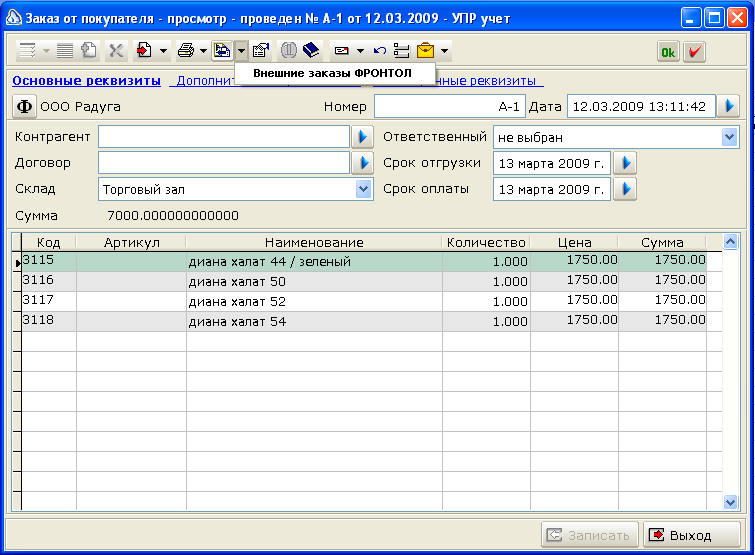Select Внешние заказы ФРОНТОЛ menu item
This screenshot has width=755, height=555.
click(332, 73)
